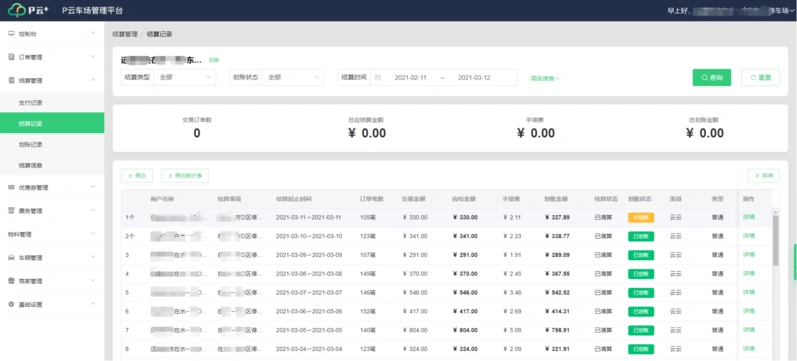Click the green 已划账 badge in the 2021-03-05 row
The width and height of the screenshot is (797, 361).
point(641,330)
